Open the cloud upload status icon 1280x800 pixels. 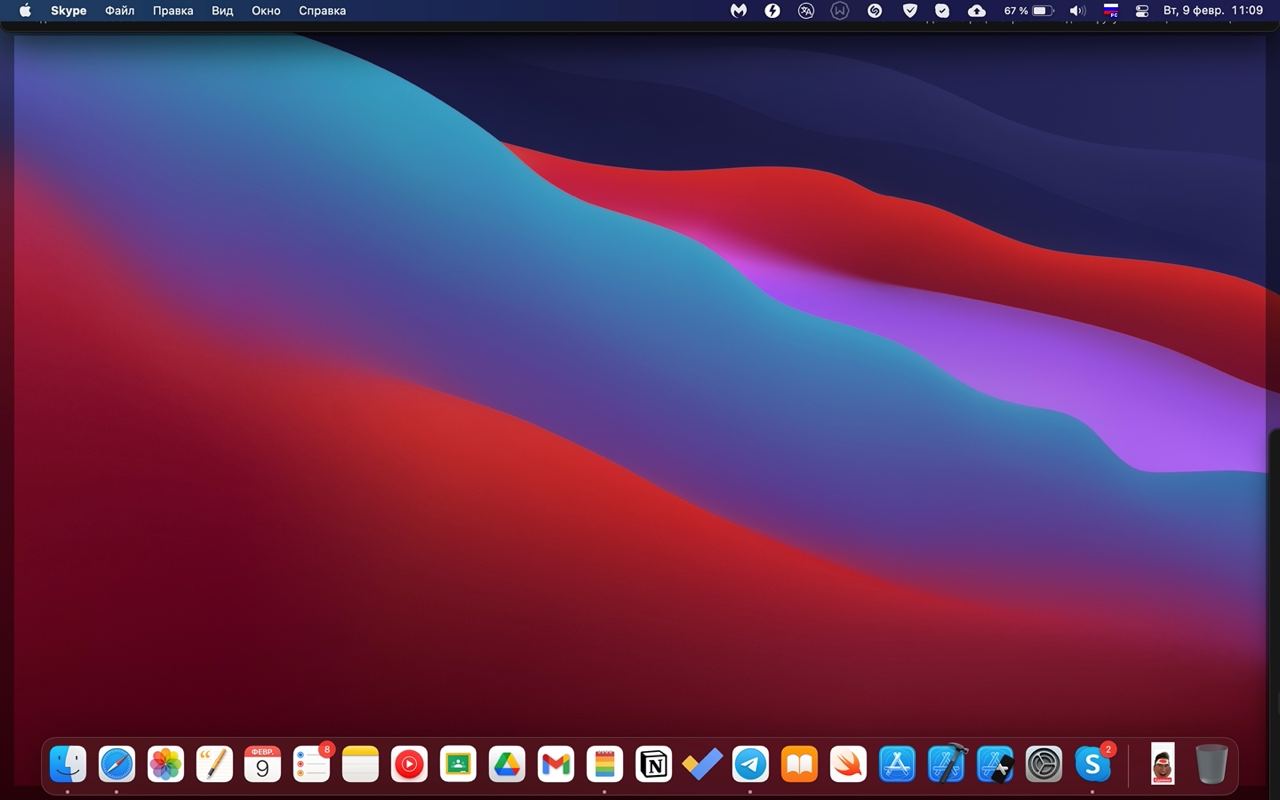pos(977,10)
